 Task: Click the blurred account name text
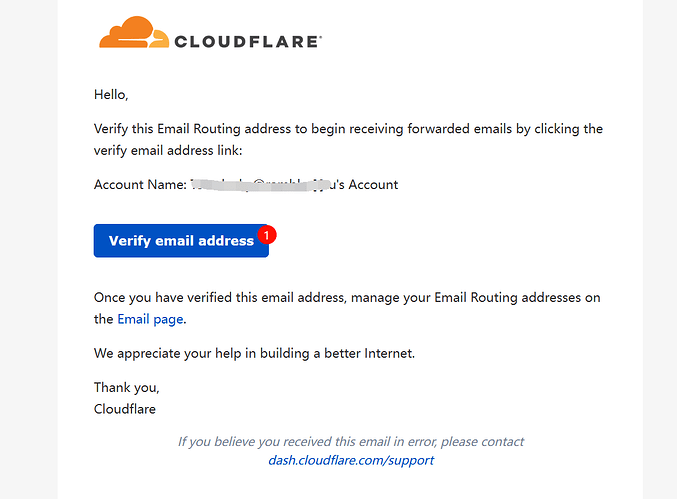tap(260, 184)
